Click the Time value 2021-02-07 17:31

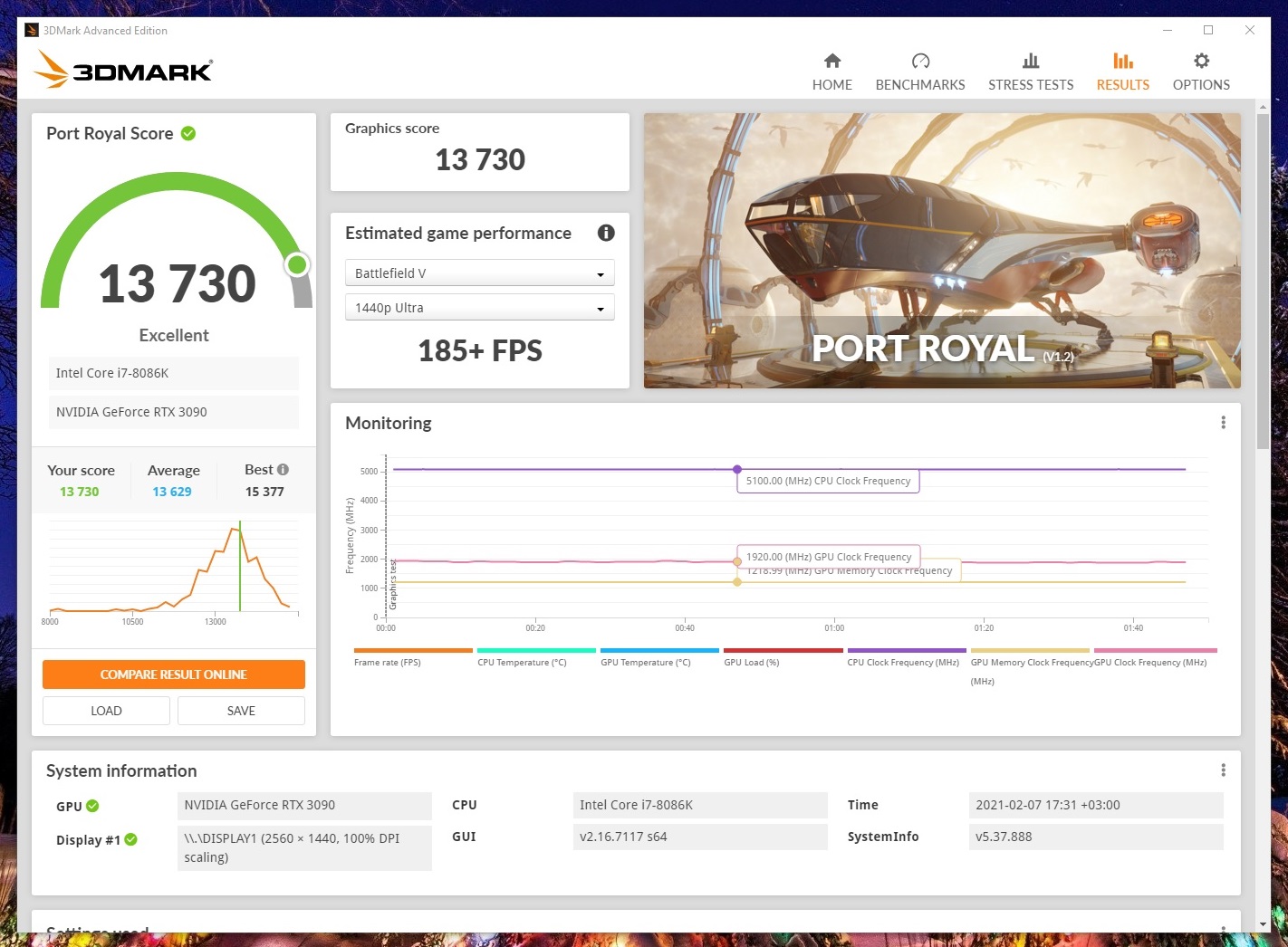pyautogui.click(x=1096, y=805)
